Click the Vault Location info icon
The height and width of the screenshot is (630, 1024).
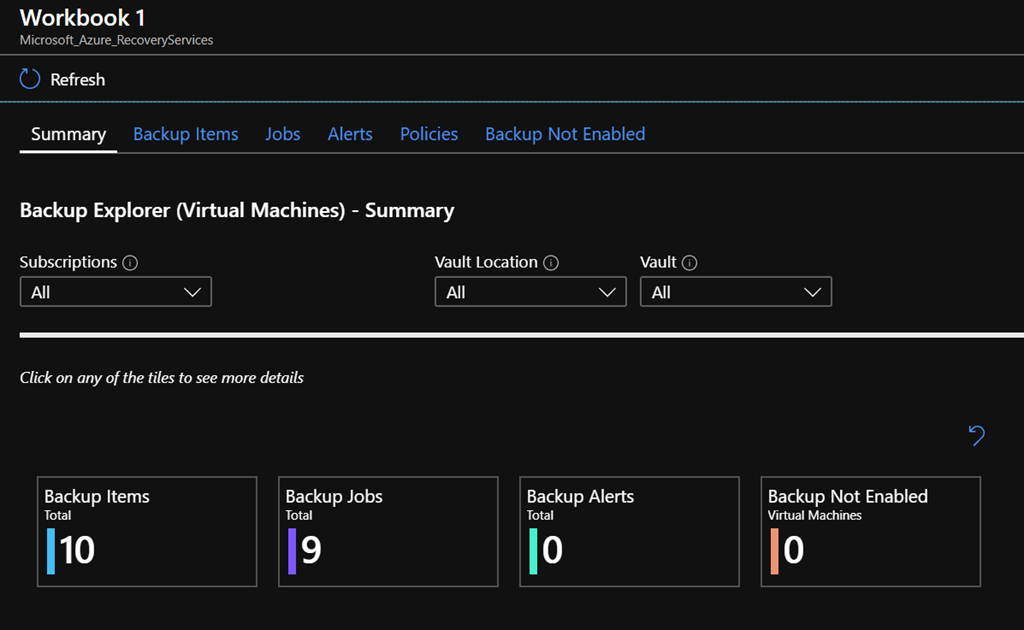(x=550, y=263)
